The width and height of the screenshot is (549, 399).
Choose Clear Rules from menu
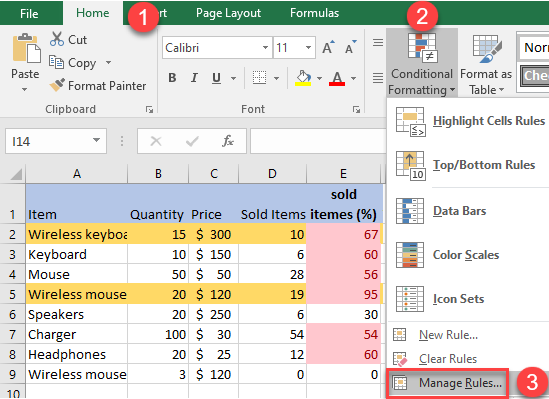(448, 359)
